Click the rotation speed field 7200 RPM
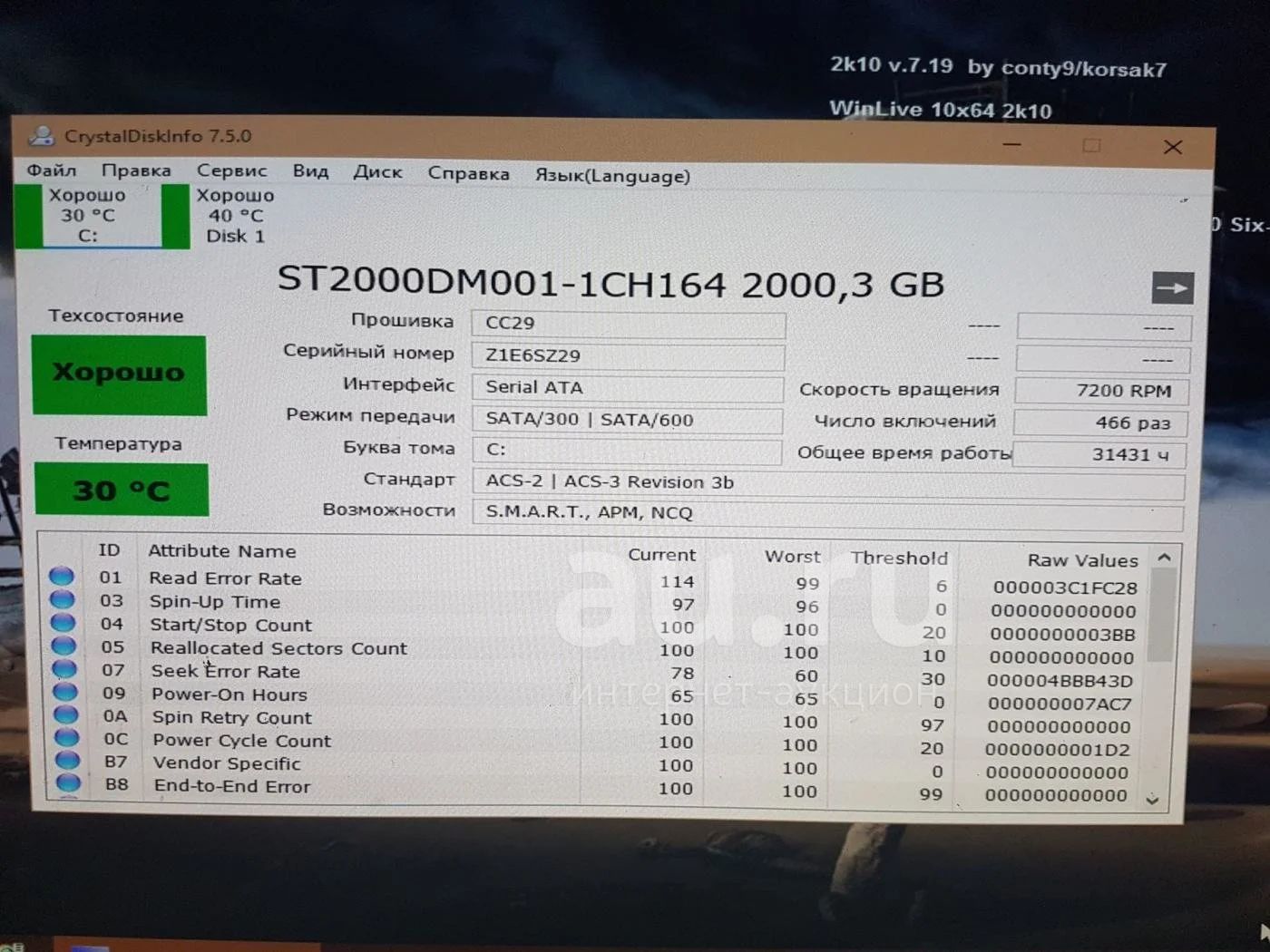This screenshot has height=952, width=1270. coord(1100,391)
